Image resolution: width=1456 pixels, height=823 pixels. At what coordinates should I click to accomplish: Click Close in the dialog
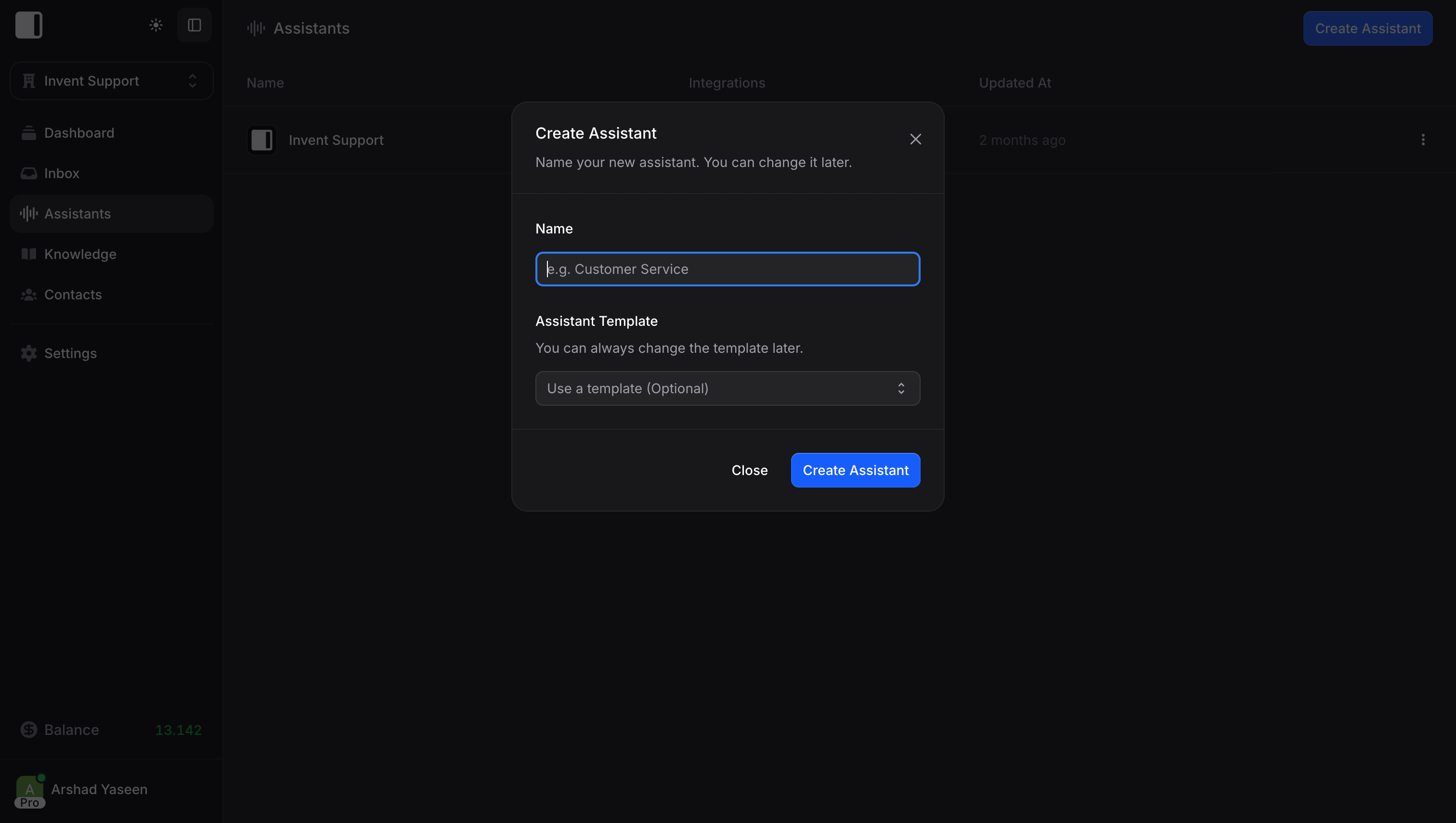tap(749, 470)
